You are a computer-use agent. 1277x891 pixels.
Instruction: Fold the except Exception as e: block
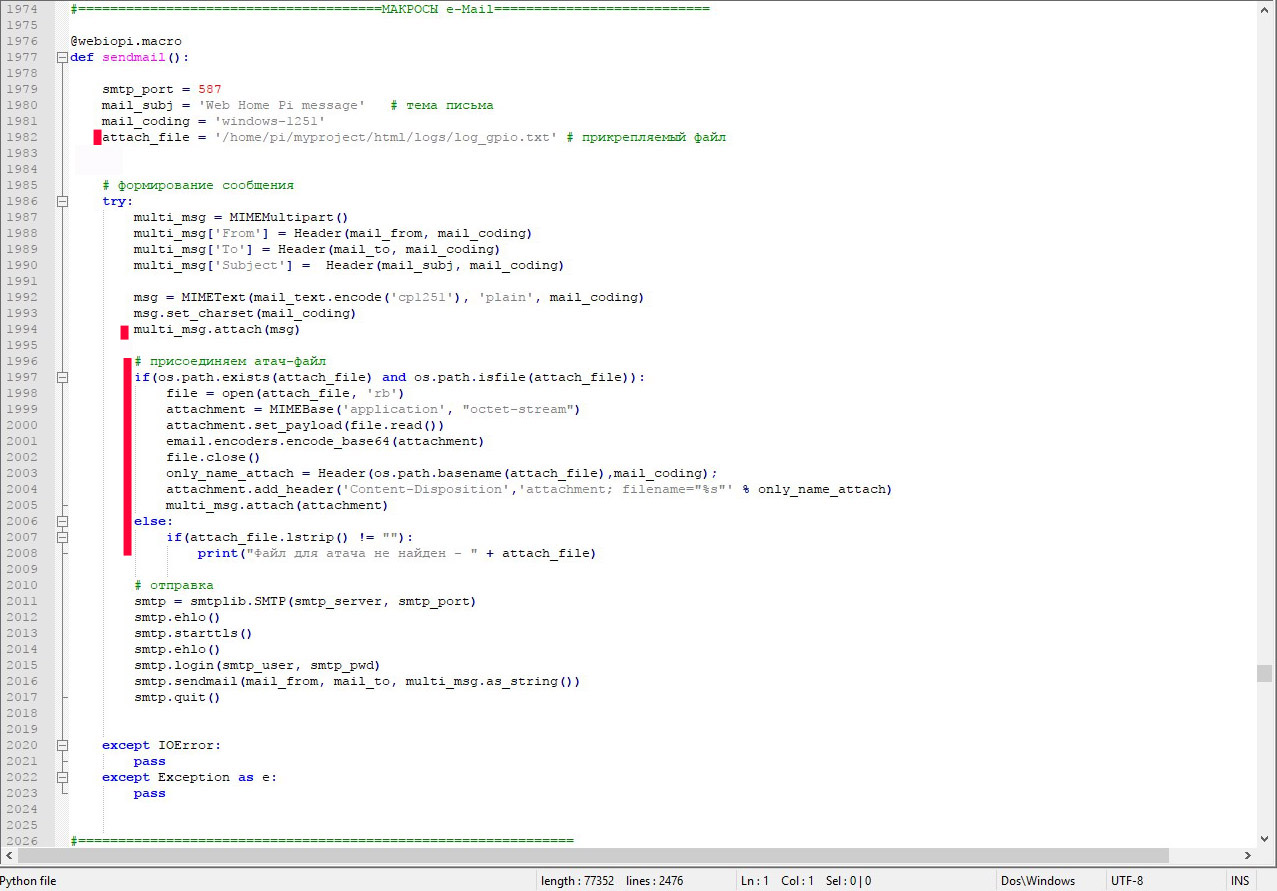pyautogui.click(x=63, y=777)
